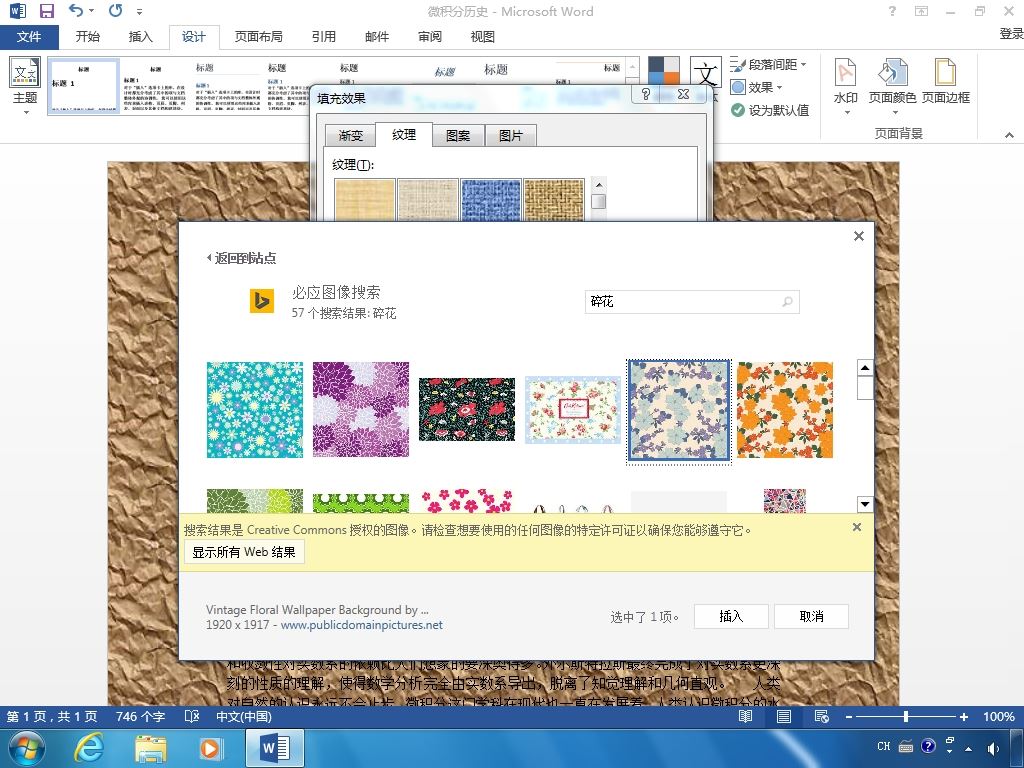Pick the blue woven texture swatch
Screen dimensions: 1024x768
coord(490,200)
